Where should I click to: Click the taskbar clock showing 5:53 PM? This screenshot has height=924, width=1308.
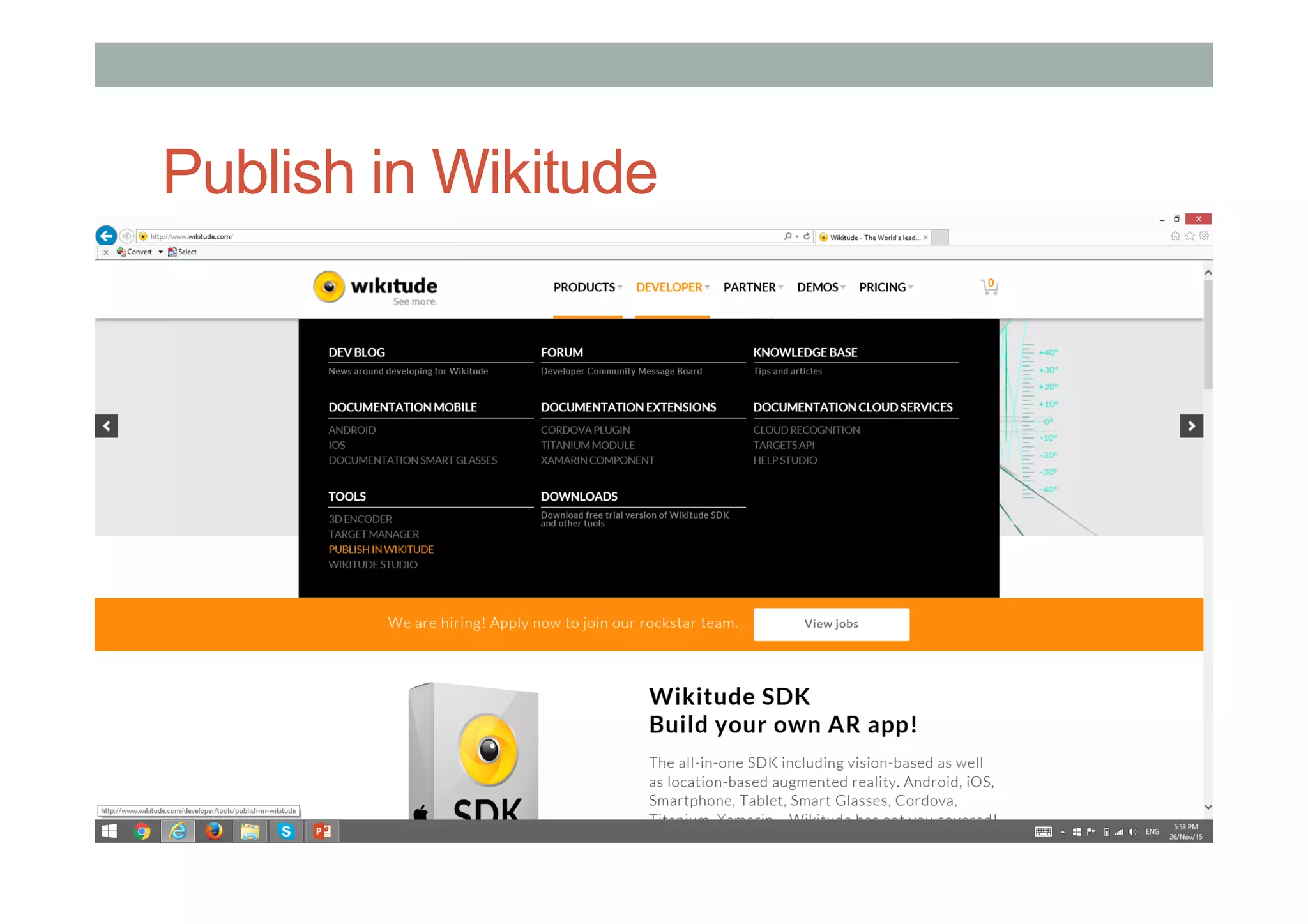click(1185, 832)
